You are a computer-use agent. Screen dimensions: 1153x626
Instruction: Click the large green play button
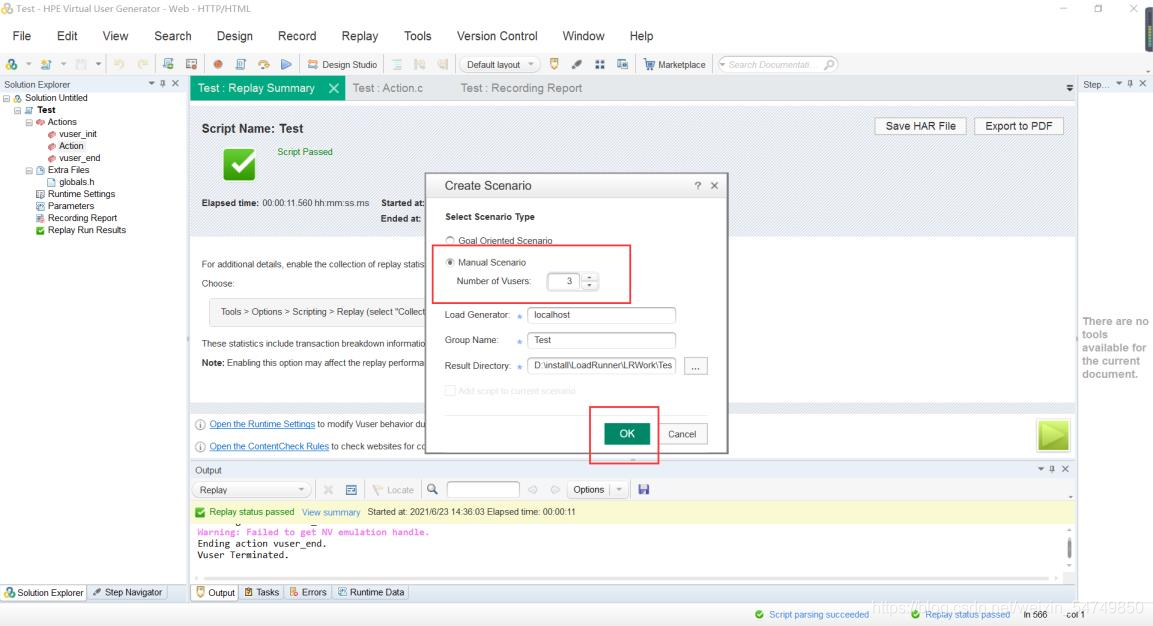1053,435
